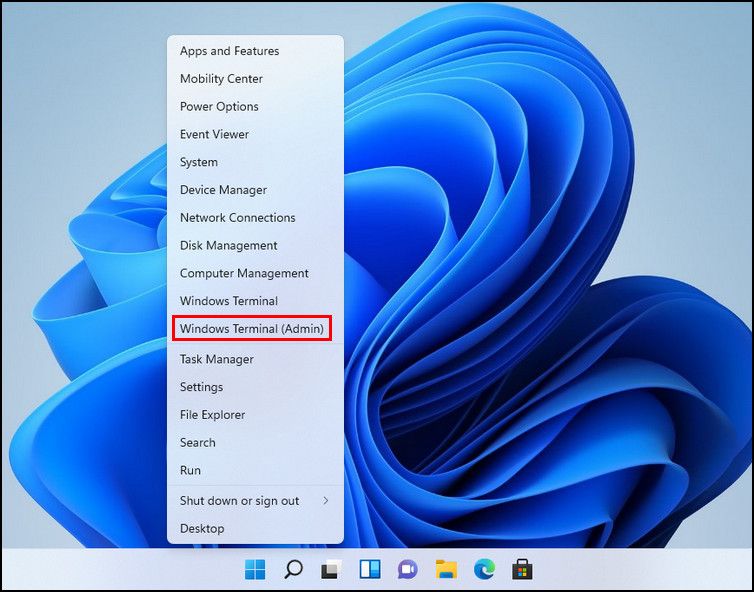Choose Computer Management
The height and width of the screenshot is (592, 754).
pyautogui.click(x=244, y=274)
